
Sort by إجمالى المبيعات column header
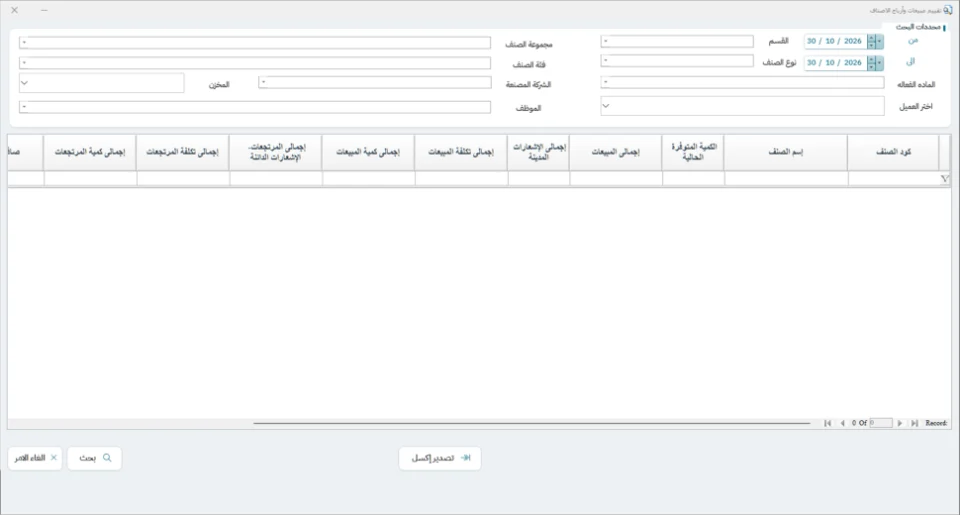(x=615, y=152)
